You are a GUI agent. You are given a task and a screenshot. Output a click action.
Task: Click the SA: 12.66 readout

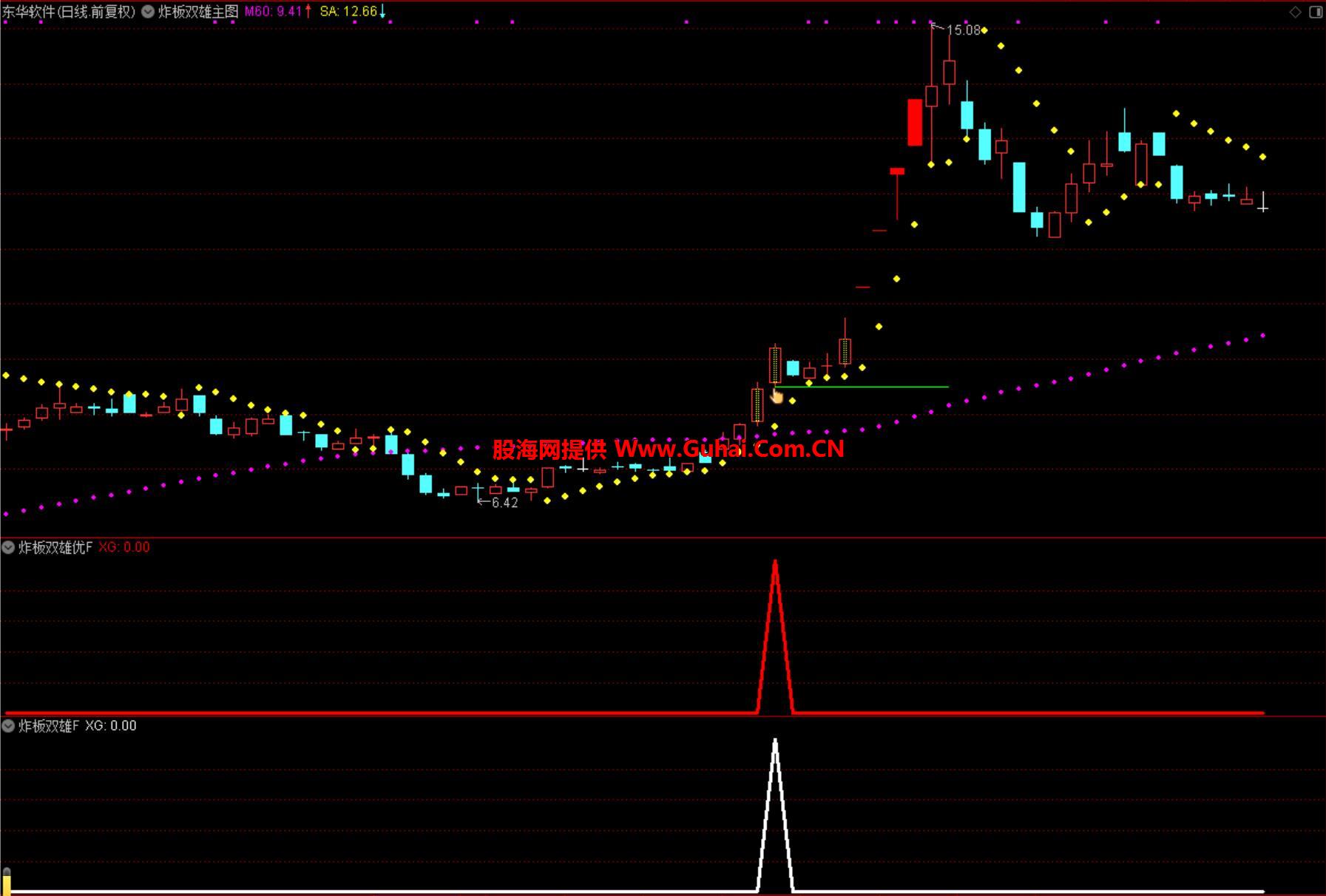pos(348,12)
